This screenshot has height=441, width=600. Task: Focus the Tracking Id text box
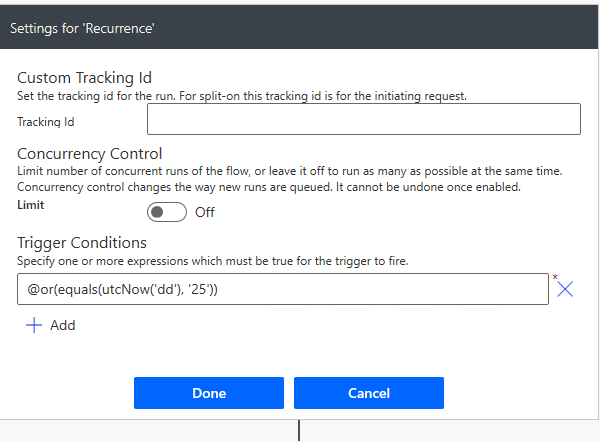[364, 119]
